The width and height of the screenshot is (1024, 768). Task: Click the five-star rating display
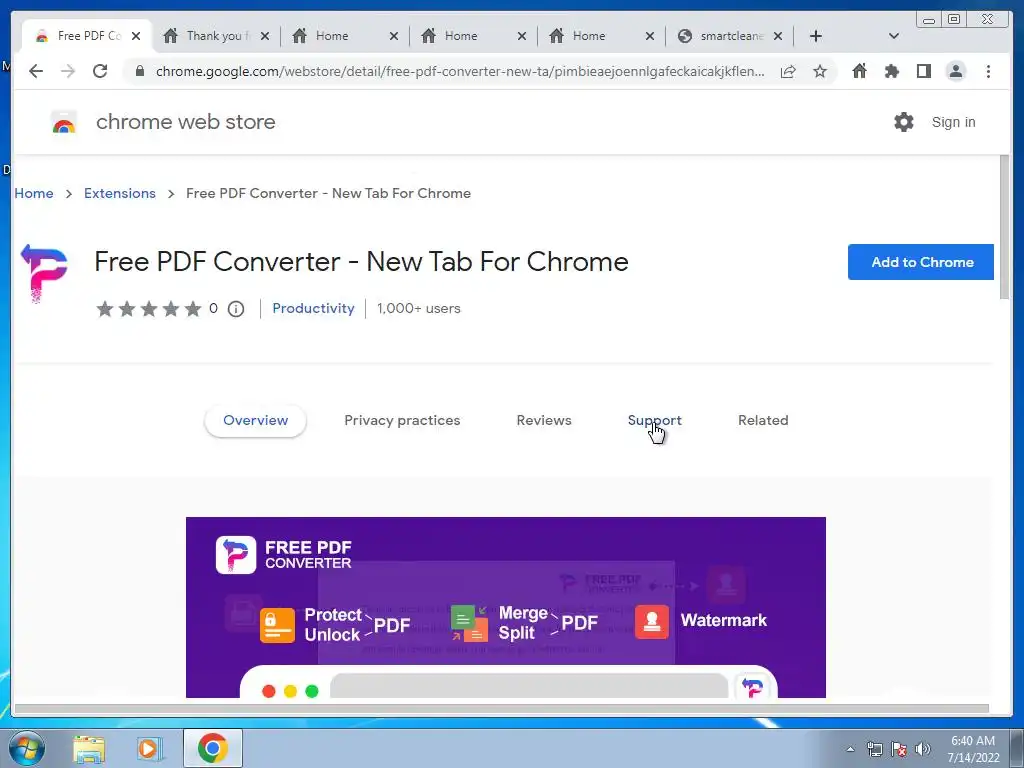(x=149, y=309)
